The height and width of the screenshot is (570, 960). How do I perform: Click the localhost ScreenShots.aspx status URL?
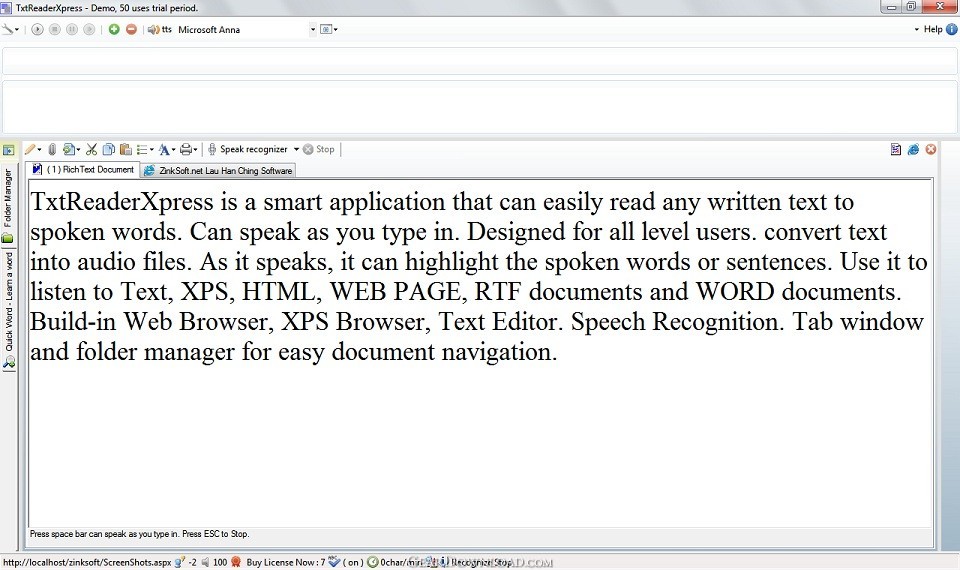pos(87,562)
